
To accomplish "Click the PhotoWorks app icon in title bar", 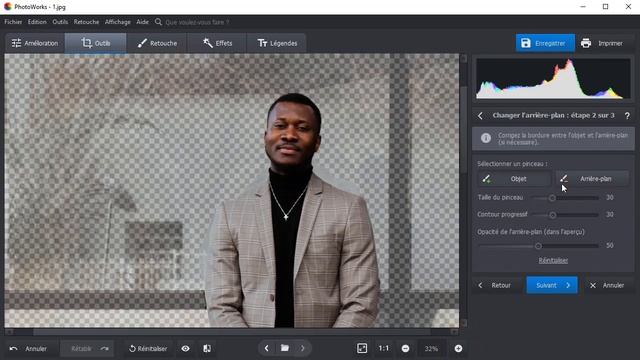I will (7, 7).
